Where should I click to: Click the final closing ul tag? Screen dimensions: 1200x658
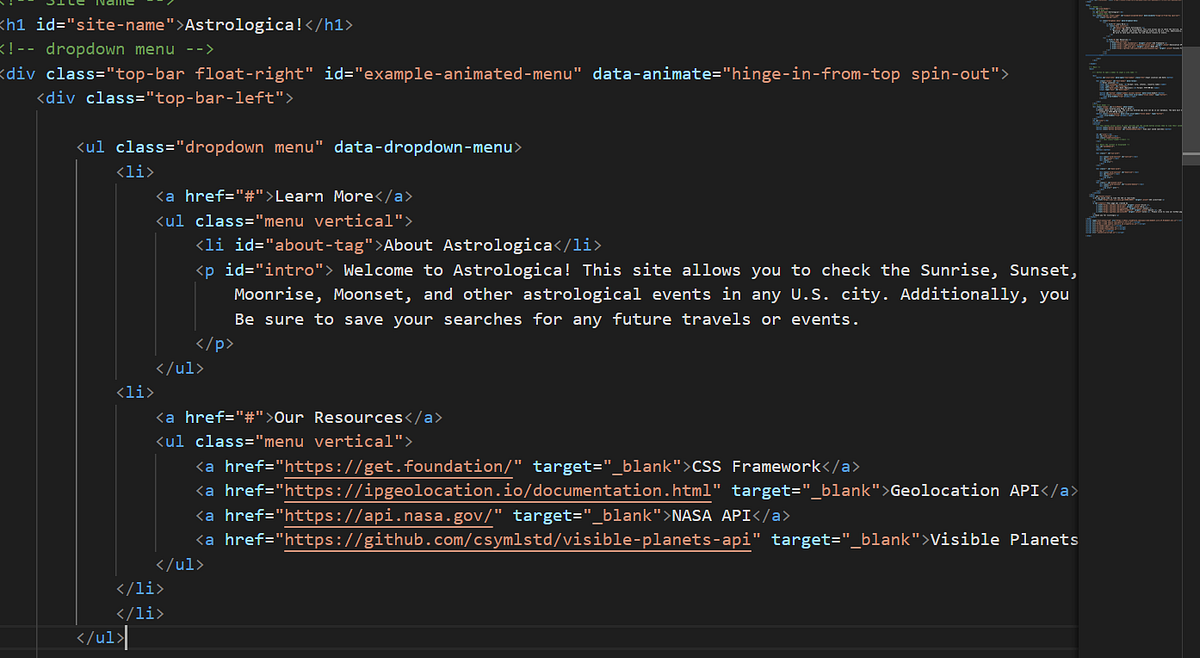coord(97,637)
